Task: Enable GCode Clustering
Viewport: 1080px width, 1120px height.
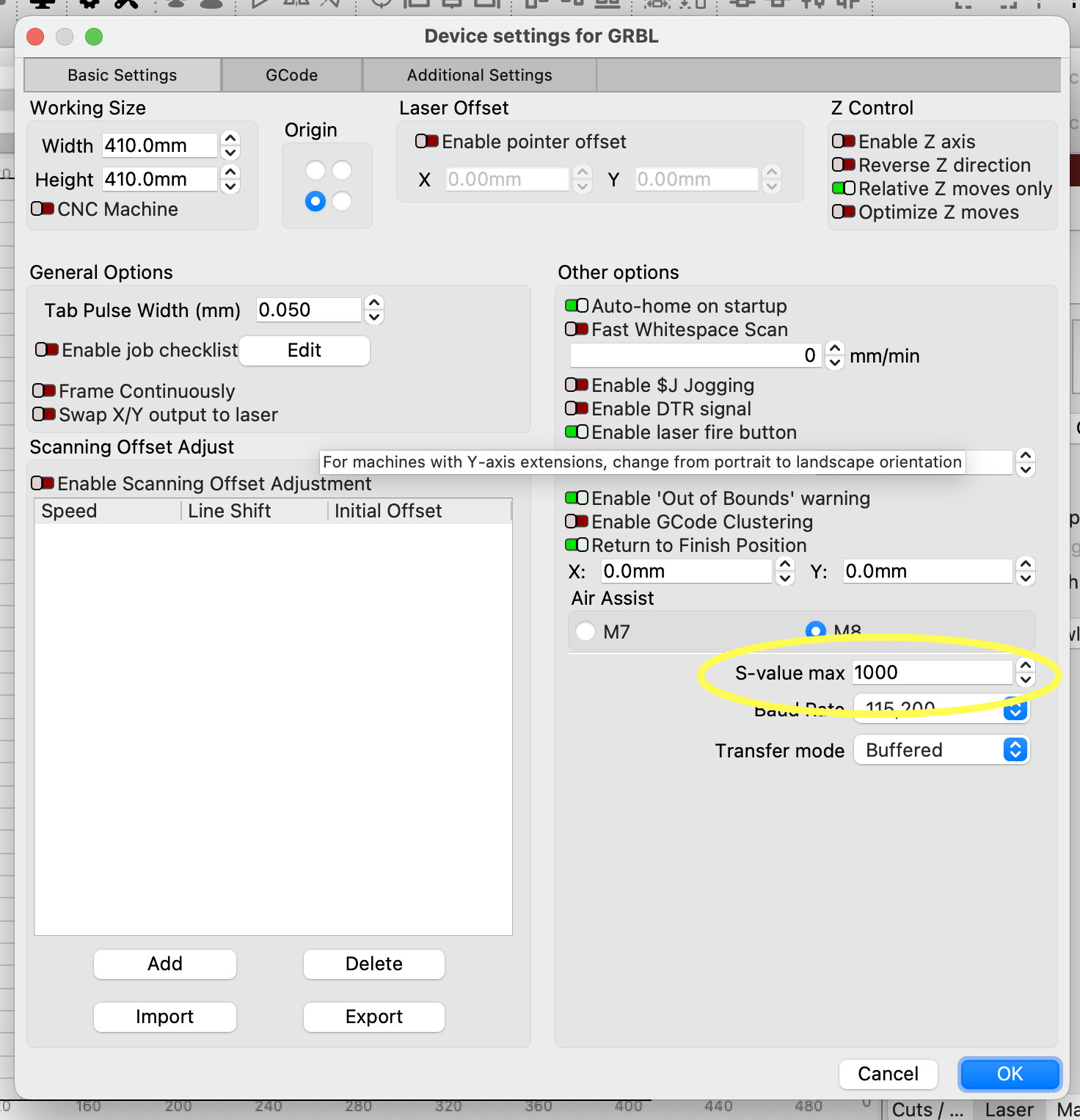Action: pyautogui.click(x=577, y=521)
